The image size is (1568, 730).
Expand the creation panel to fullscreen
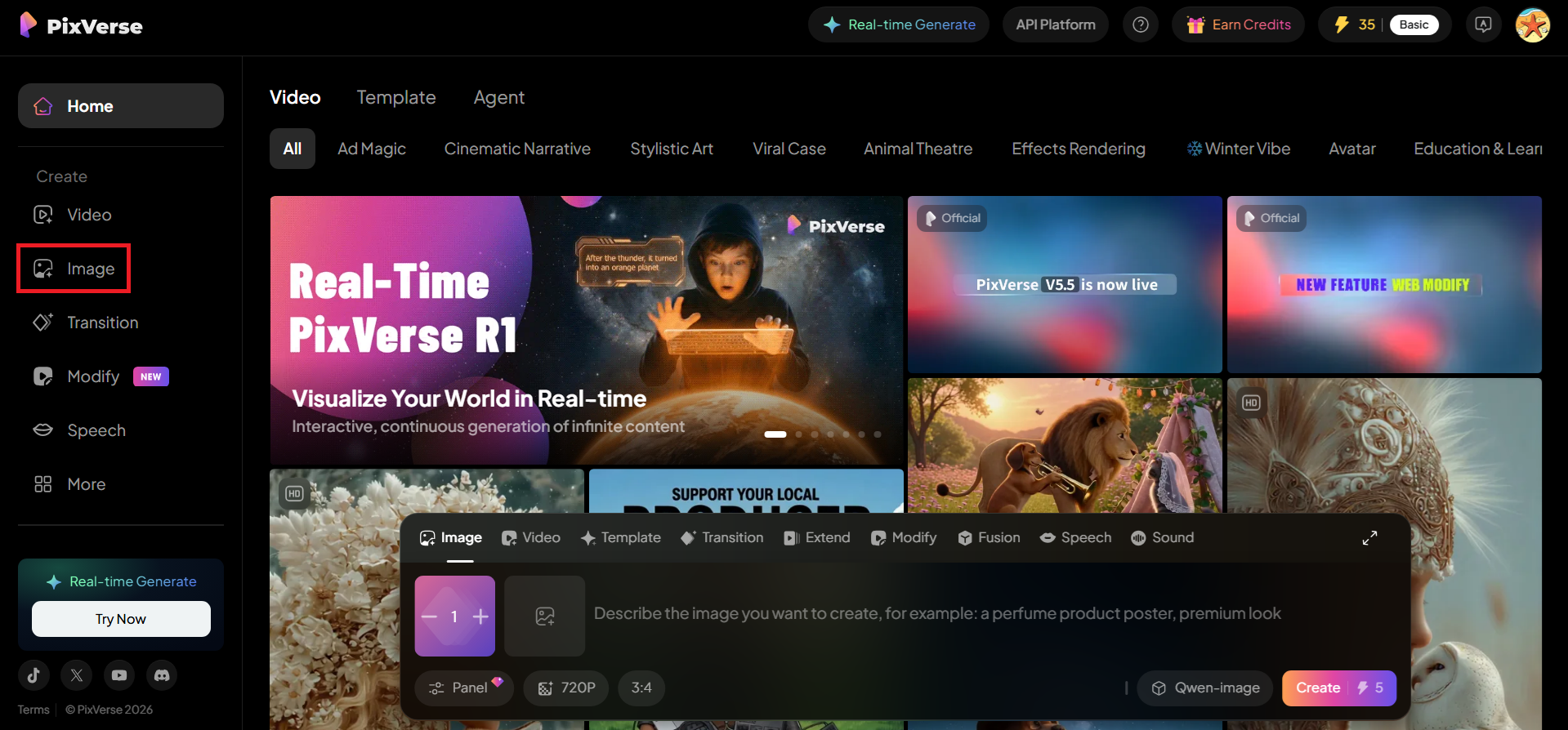[x=1370, y=537]
